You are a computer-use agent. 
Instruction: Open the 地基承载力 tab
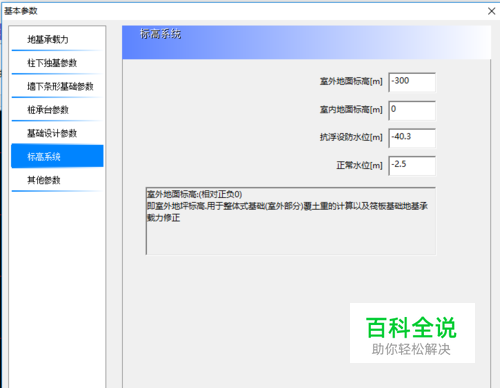pyautogui.click(x=57, y=40)
